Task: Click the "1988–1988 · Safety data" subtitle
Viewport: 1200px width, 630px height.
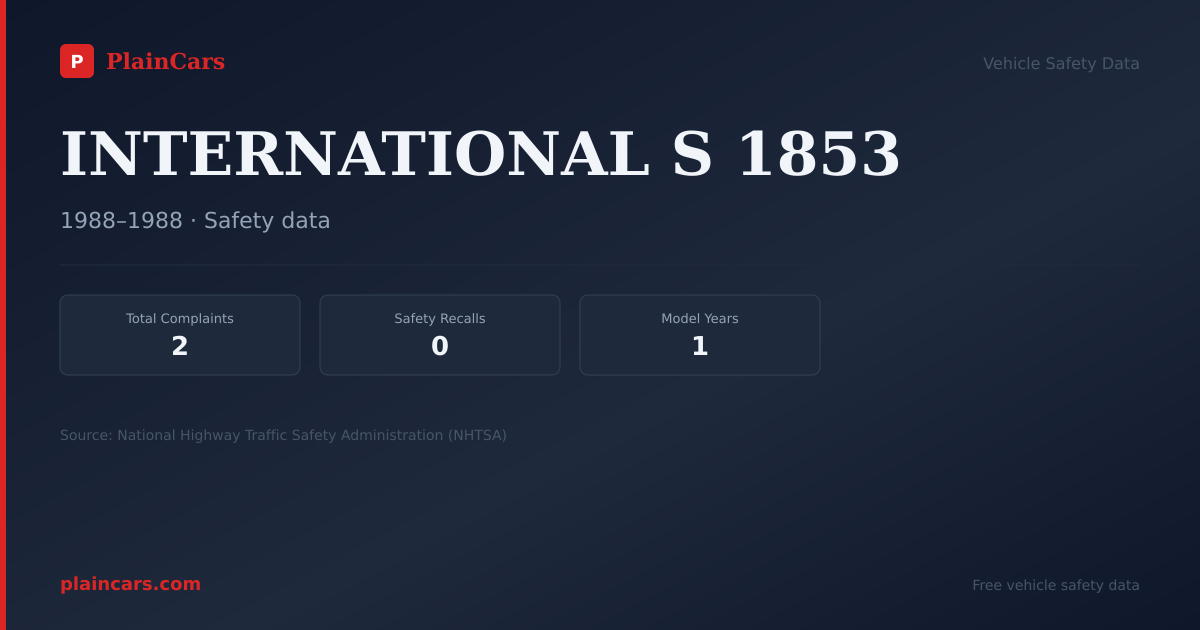Action: coord(195,221)
